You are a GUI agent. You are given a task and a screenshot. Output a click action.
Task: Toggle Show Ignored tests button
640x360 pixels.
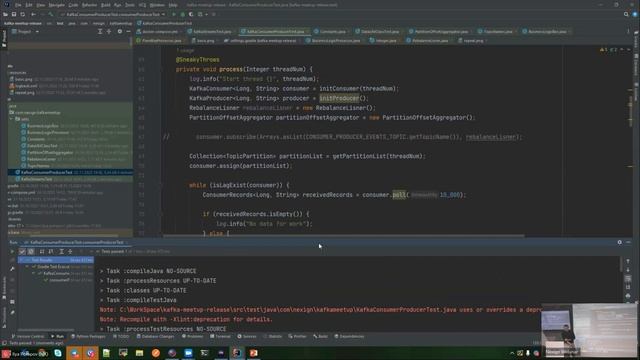click(x=31, y=251)
